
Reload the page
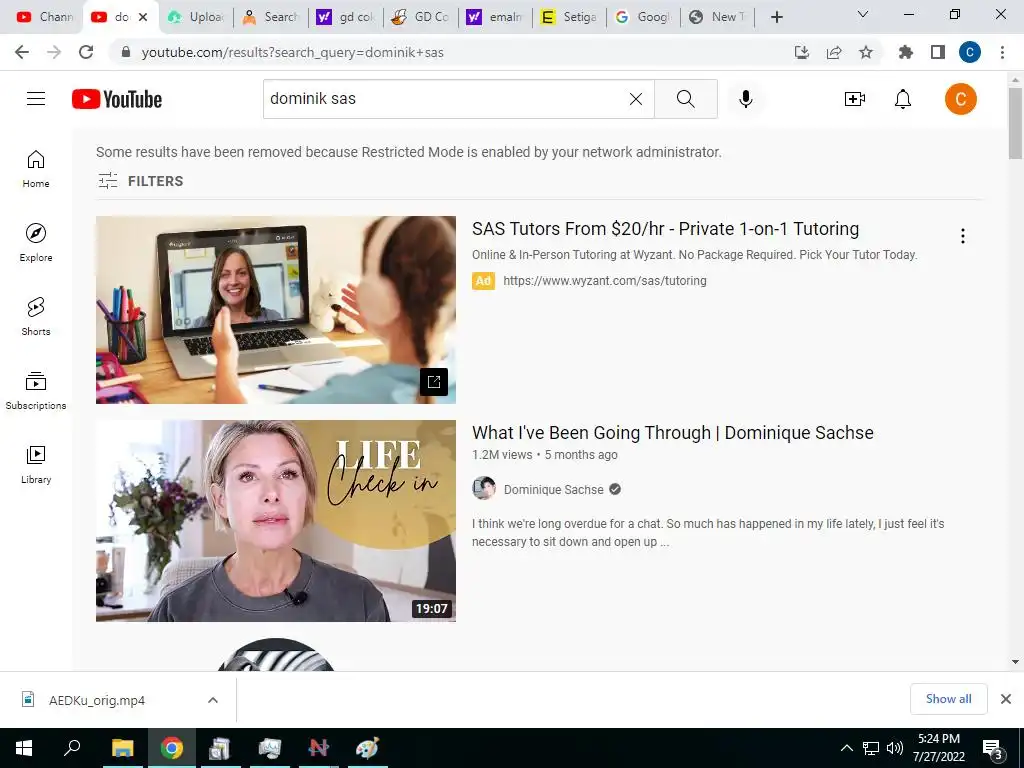(86, 52)
